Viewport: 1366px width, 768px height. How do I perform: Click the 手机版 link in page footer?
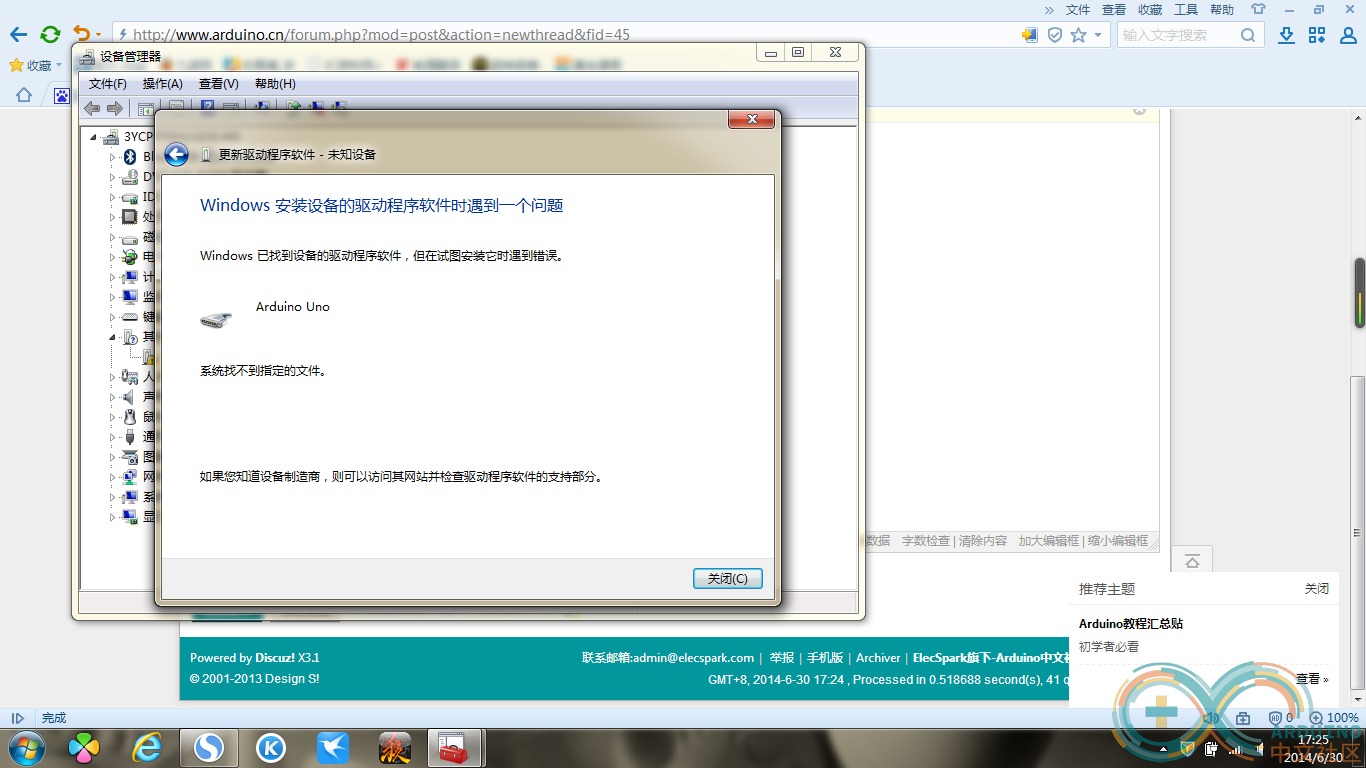pyautogui.click(x=825, y=658)
